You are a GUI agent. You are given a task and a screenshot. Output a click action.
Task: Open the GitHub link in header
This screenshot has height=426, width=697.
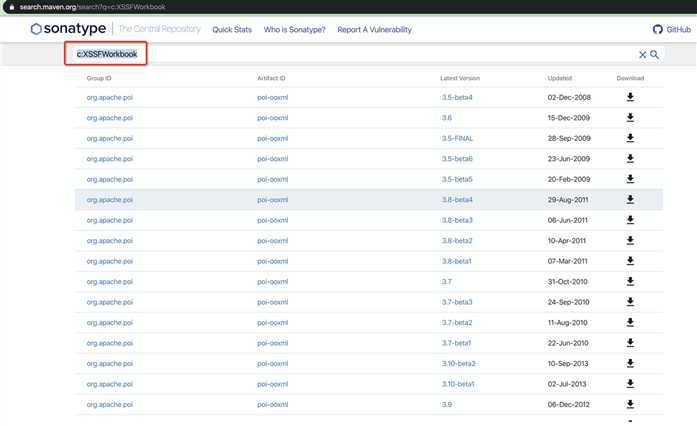click(x=672, y=29)
